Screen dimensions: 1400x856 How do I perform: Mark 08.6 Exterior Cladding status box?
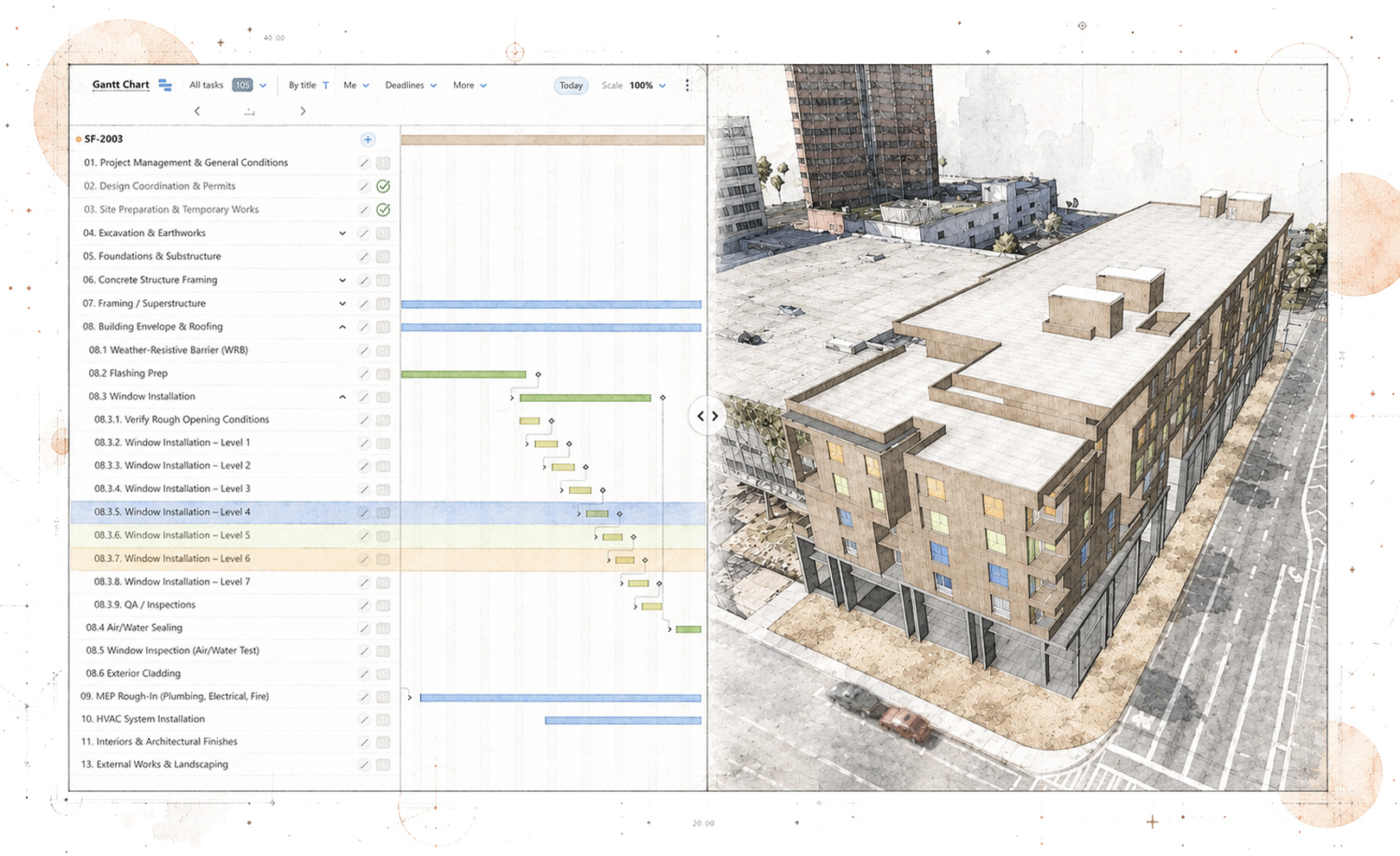point(383,674)
